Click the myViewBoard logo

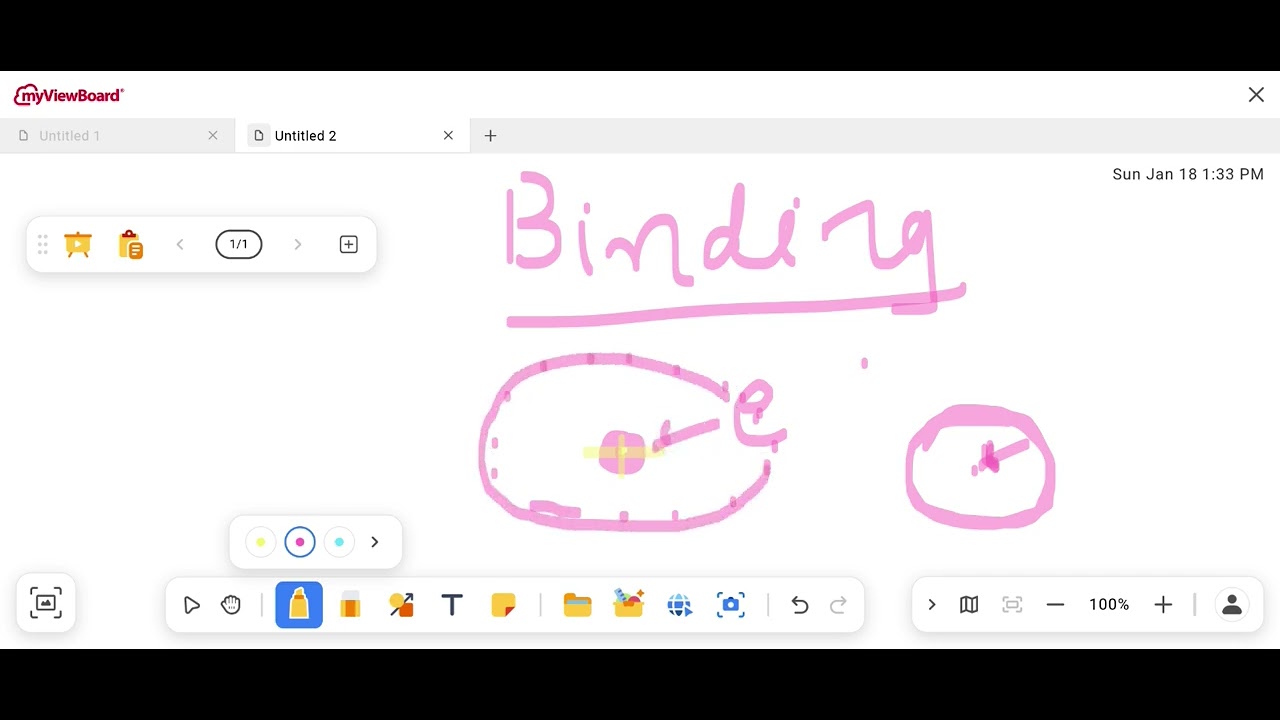(x=69, y=96)
